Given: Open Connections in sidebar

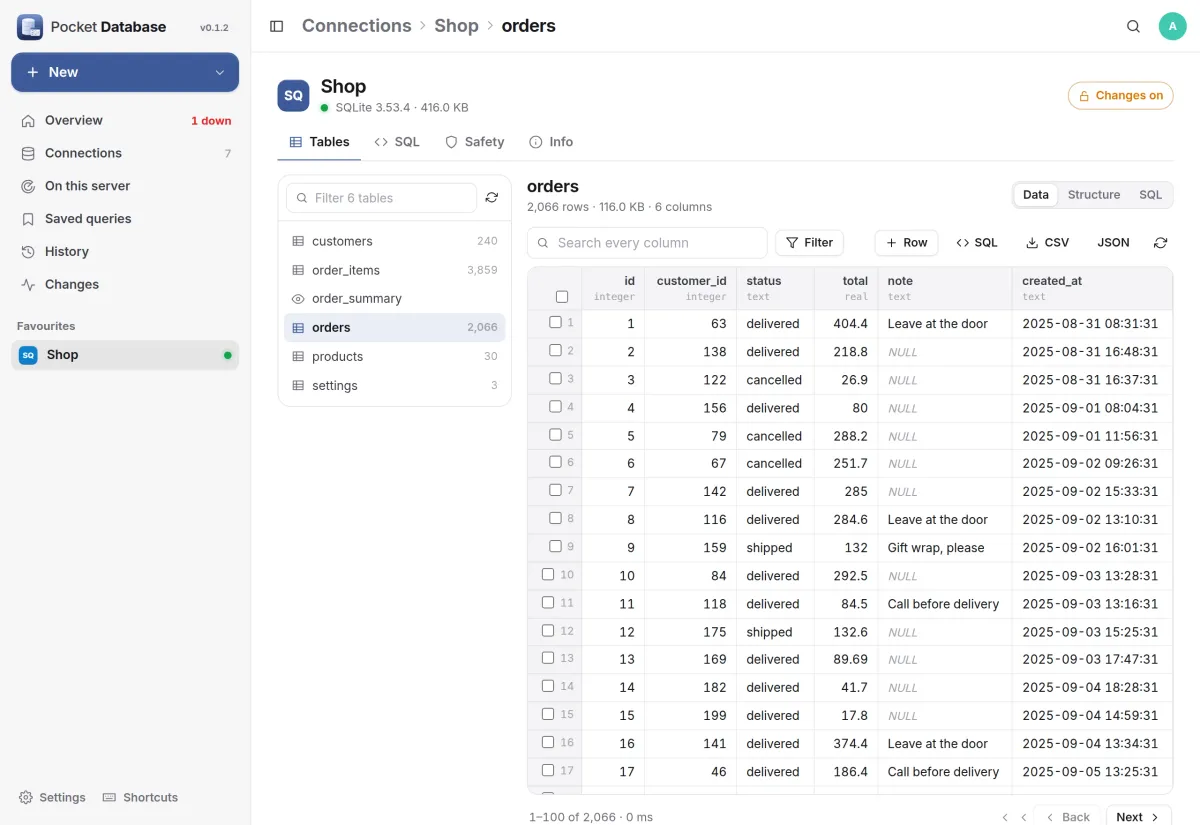Looking at the screenshot, I should click(x=125, y=153).
